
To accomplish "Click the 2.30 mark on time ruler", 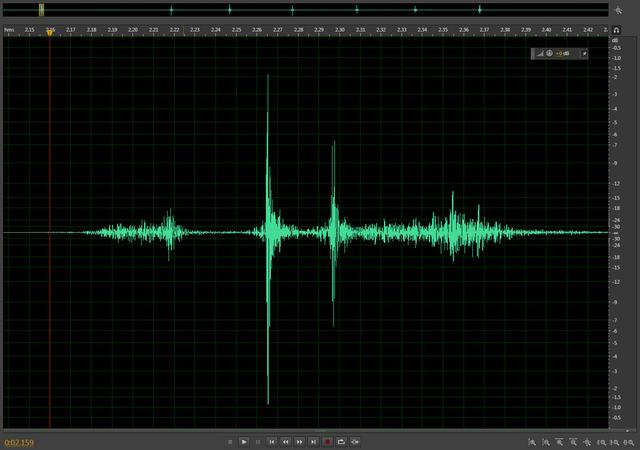I will [340, 30].
